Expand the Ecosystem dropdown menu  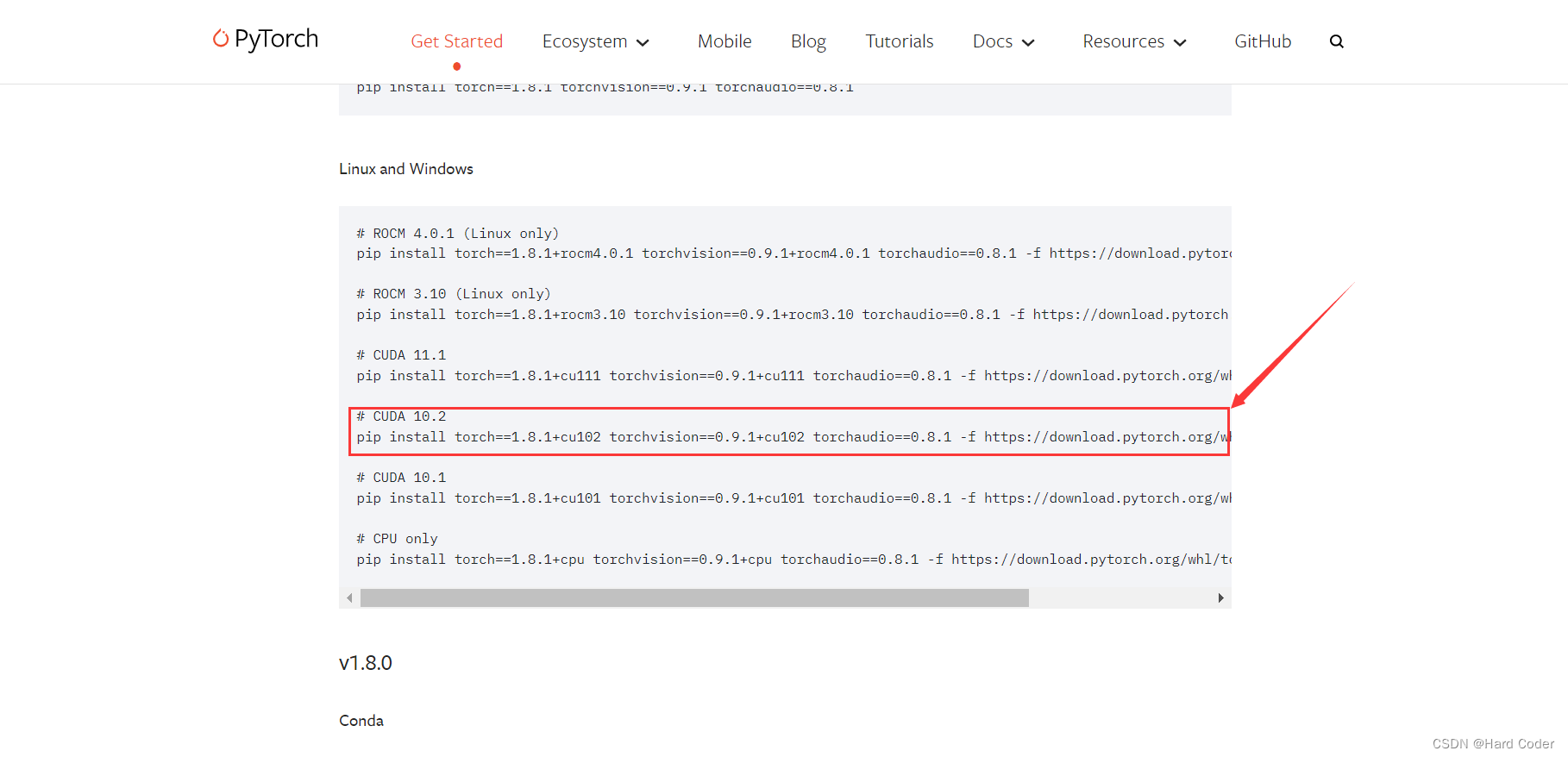[595, 41]
